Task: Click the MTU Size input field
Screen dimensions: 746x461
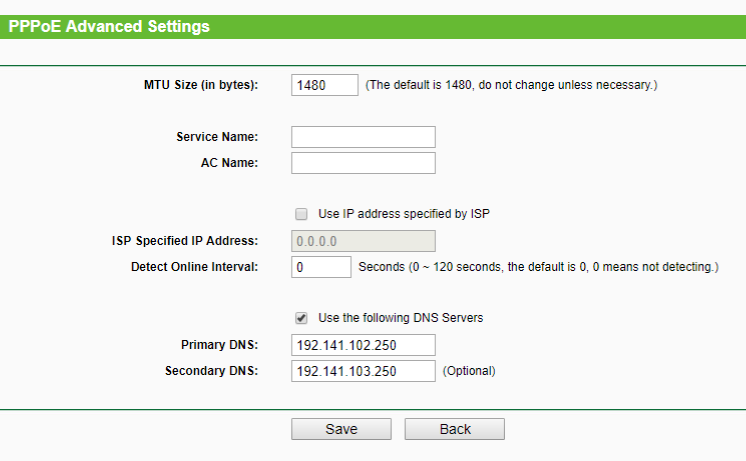Action: (324, 85)
